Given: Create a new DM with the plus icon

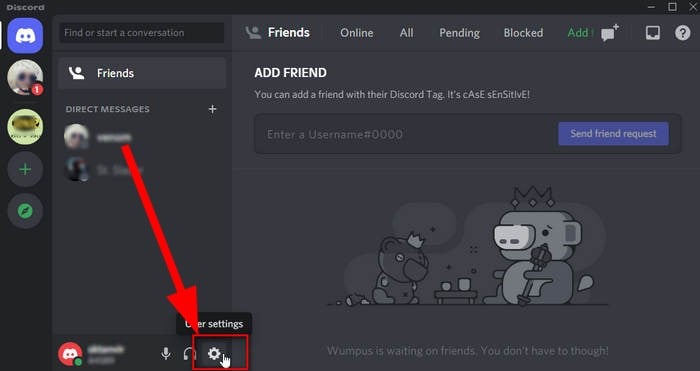Looking at the screenshot, I should [212, 109].
